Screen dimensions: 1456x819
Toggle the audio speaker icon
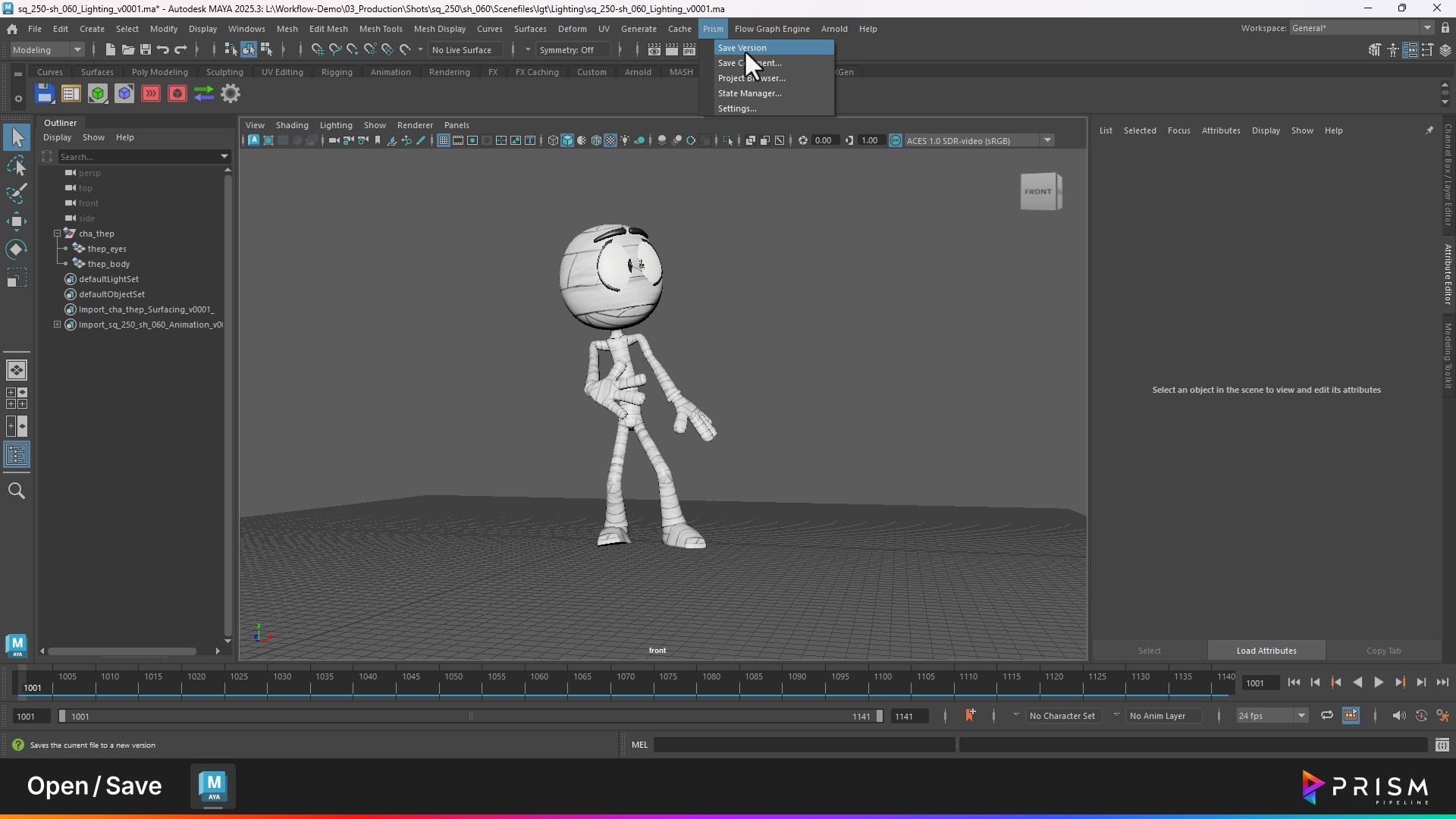tap(1398, 716)
